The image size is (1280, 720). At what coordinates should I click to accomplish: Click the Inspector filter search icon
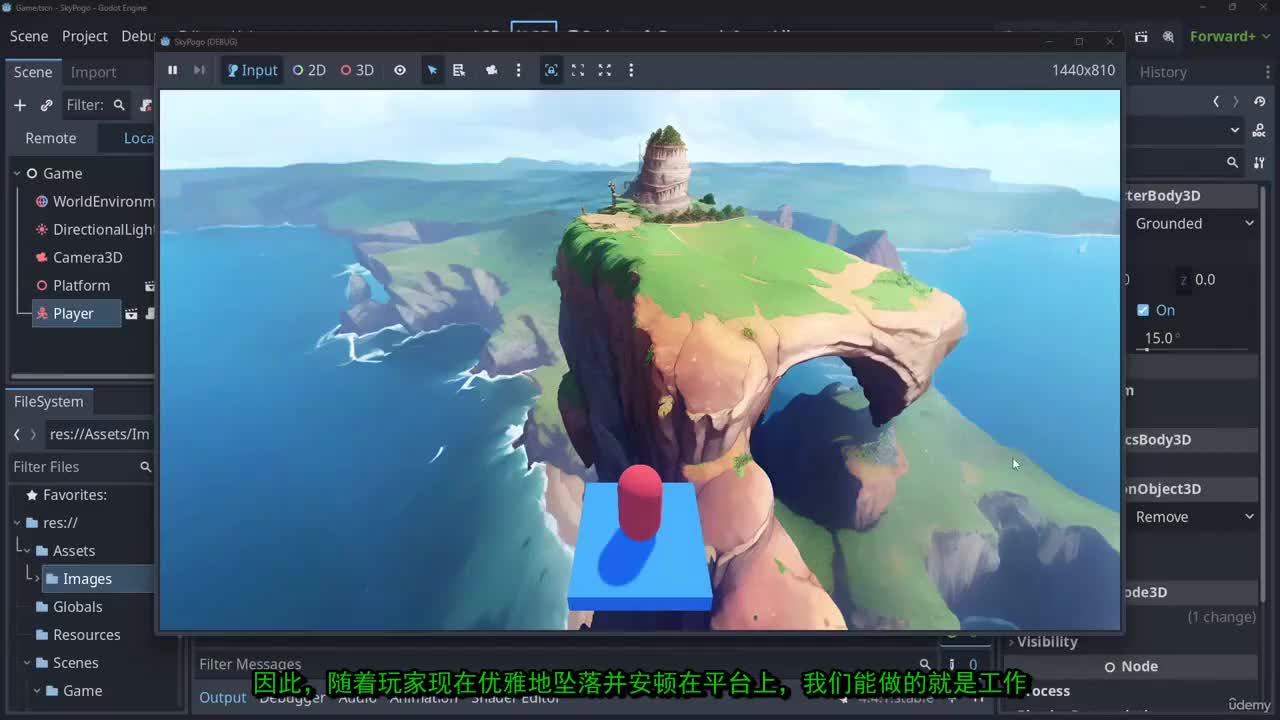pos(1232,162)
